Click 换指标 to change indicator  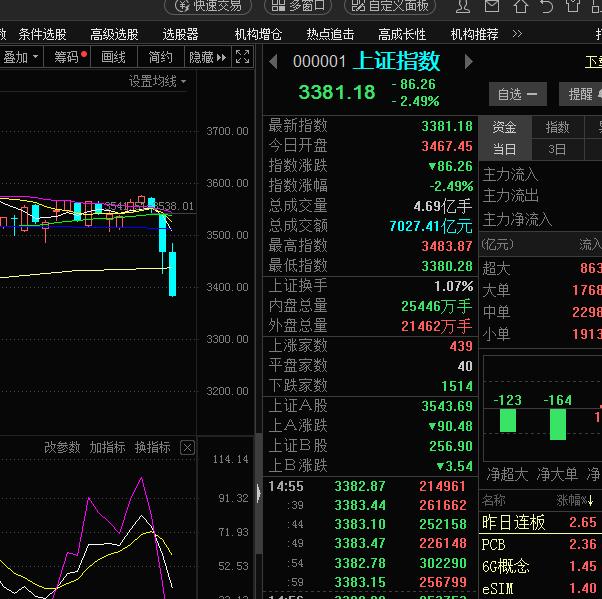click(152, 447)
